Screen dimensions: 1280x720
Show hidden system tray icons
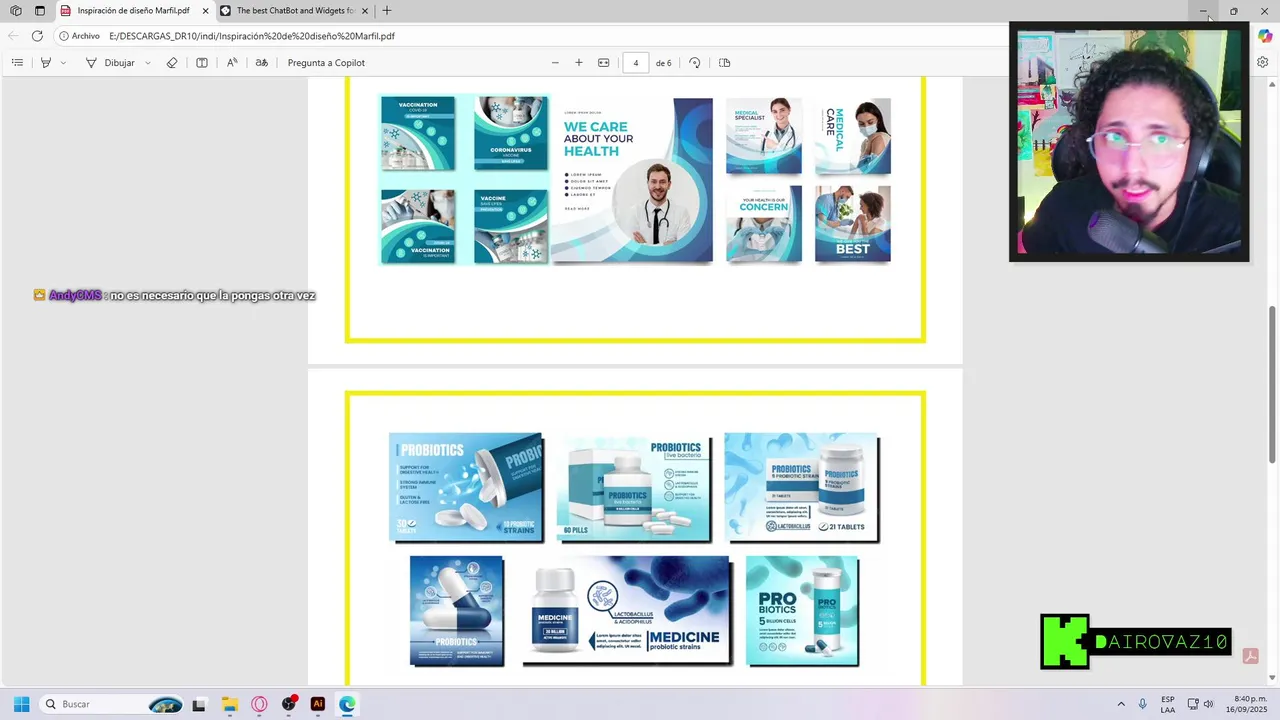[x=1121, y=704]
